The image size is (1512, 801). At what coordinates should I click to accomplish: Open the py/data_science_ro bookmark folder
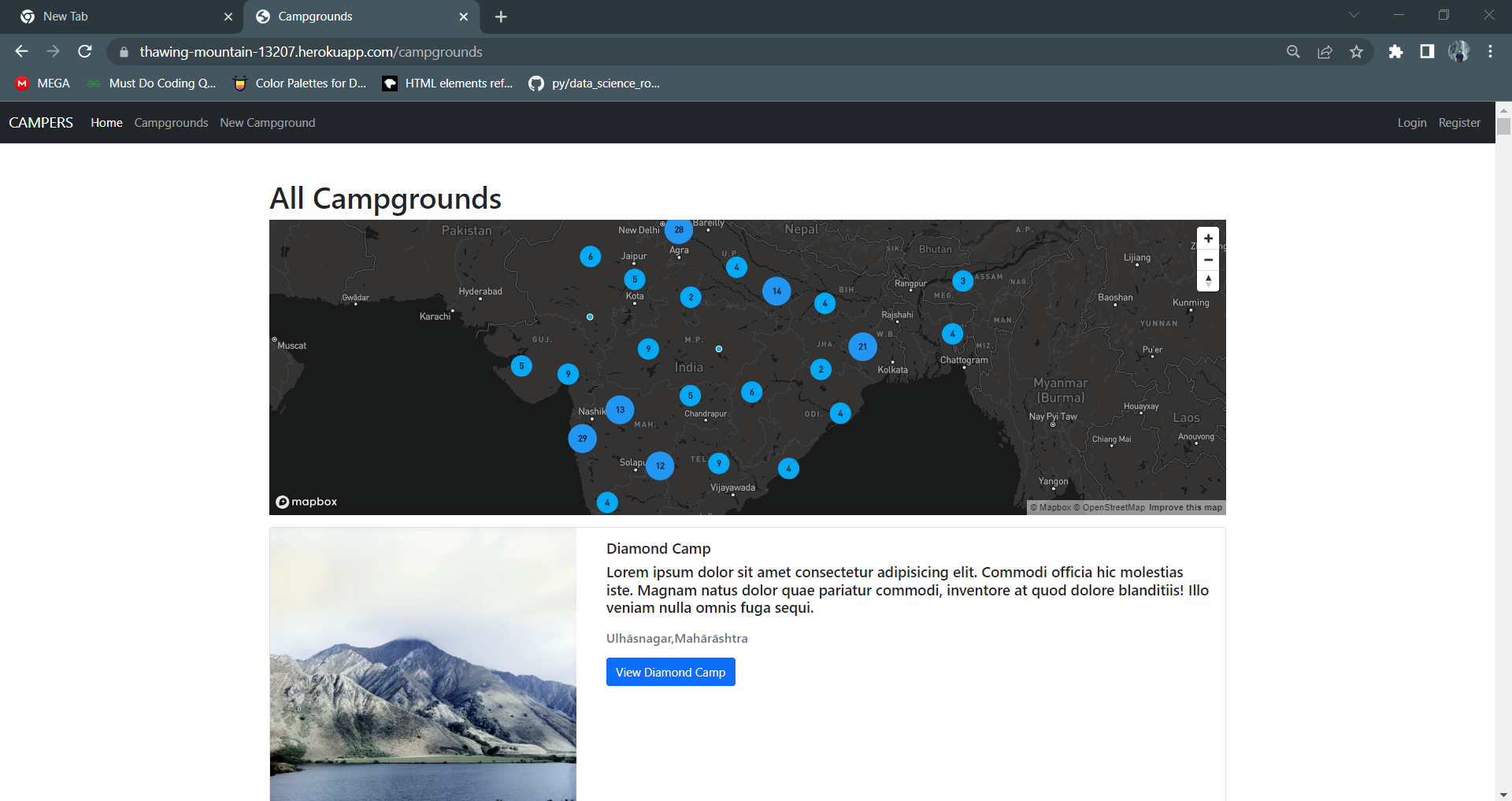point(595,83)
